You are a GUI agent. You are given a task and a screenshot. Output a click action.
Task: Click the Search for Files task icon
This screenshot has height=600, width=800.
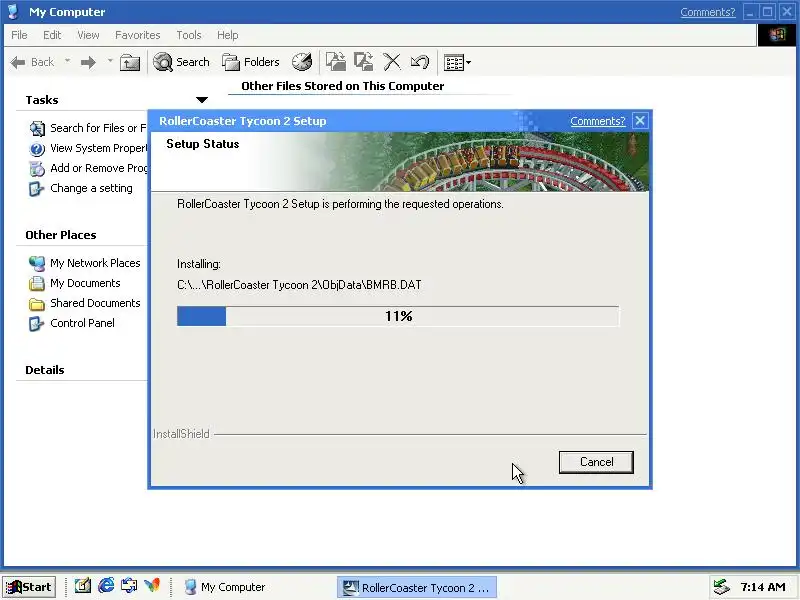coord(37,129)
